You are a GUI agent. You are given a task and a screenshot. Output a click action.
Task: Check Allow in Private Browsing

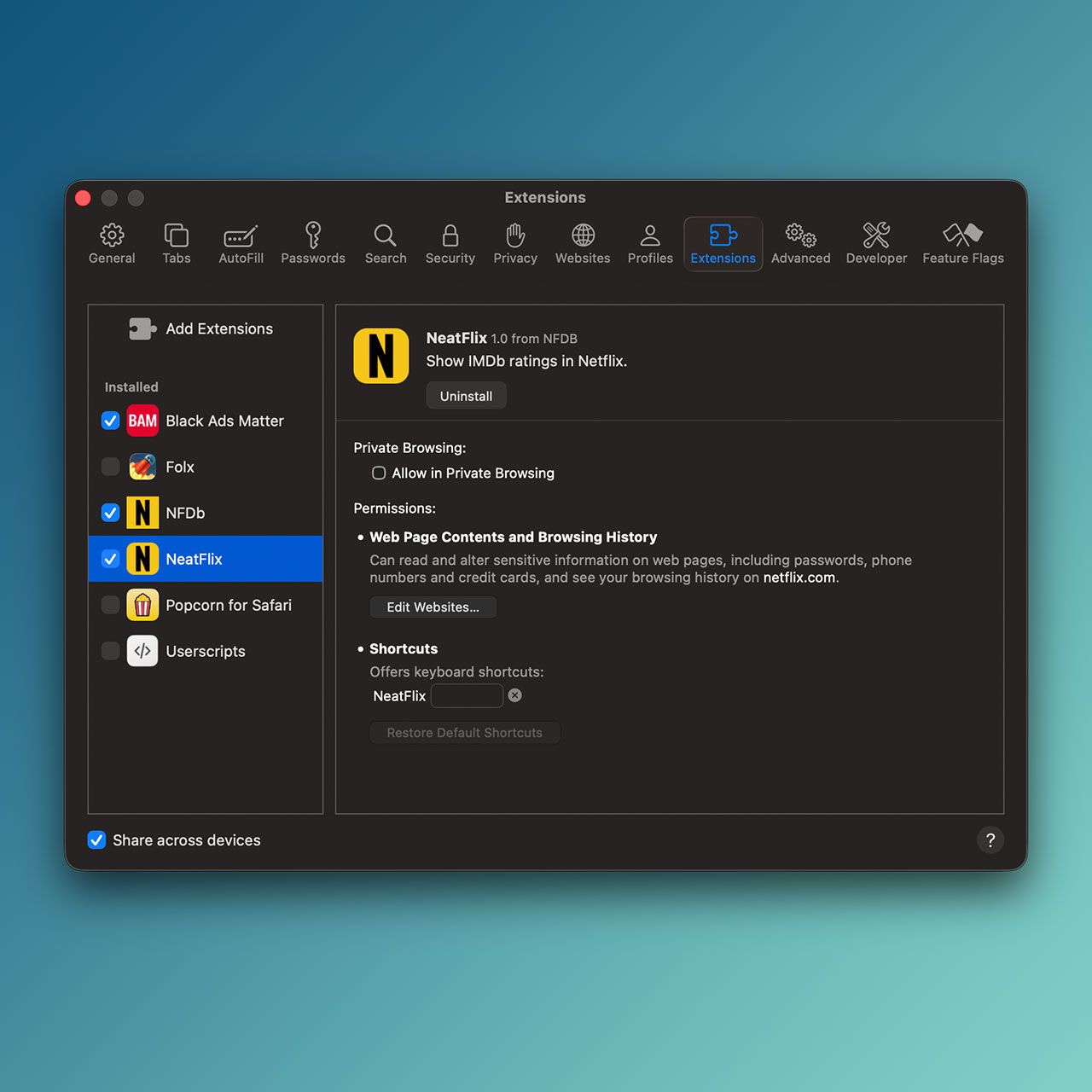(379, 473)
